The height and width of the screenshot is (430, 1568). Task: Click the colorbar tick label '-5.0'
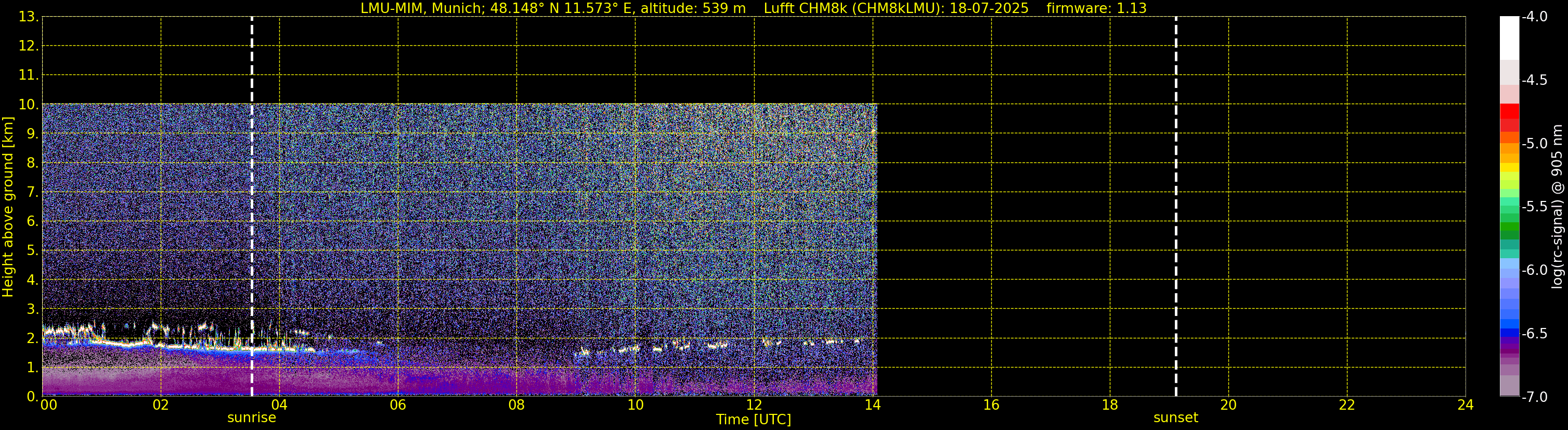coord(1535,144)
